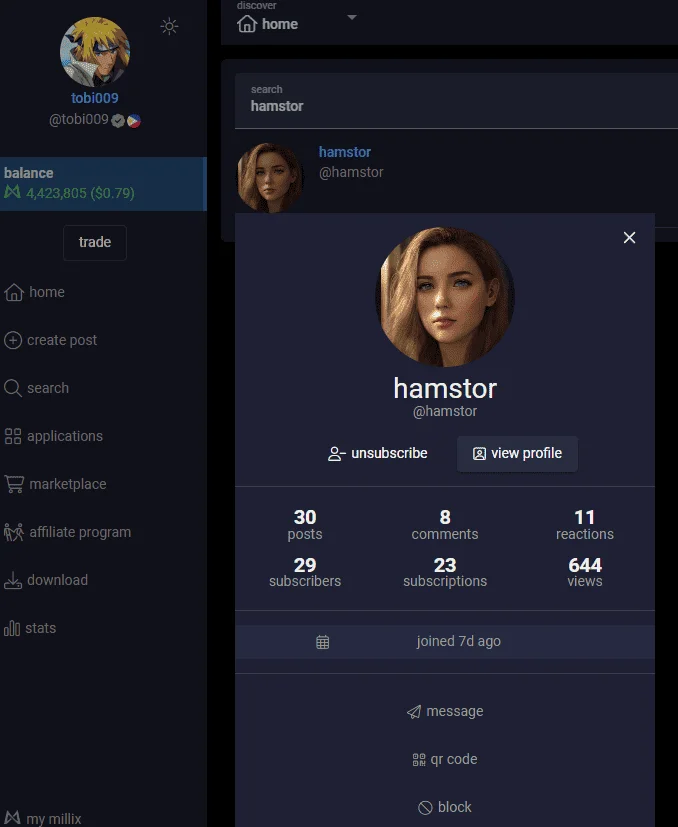Viewport: 678px width, 827px height.
Task: Open tobi009 profile avatar in sidebar
Action: [95, 52]
